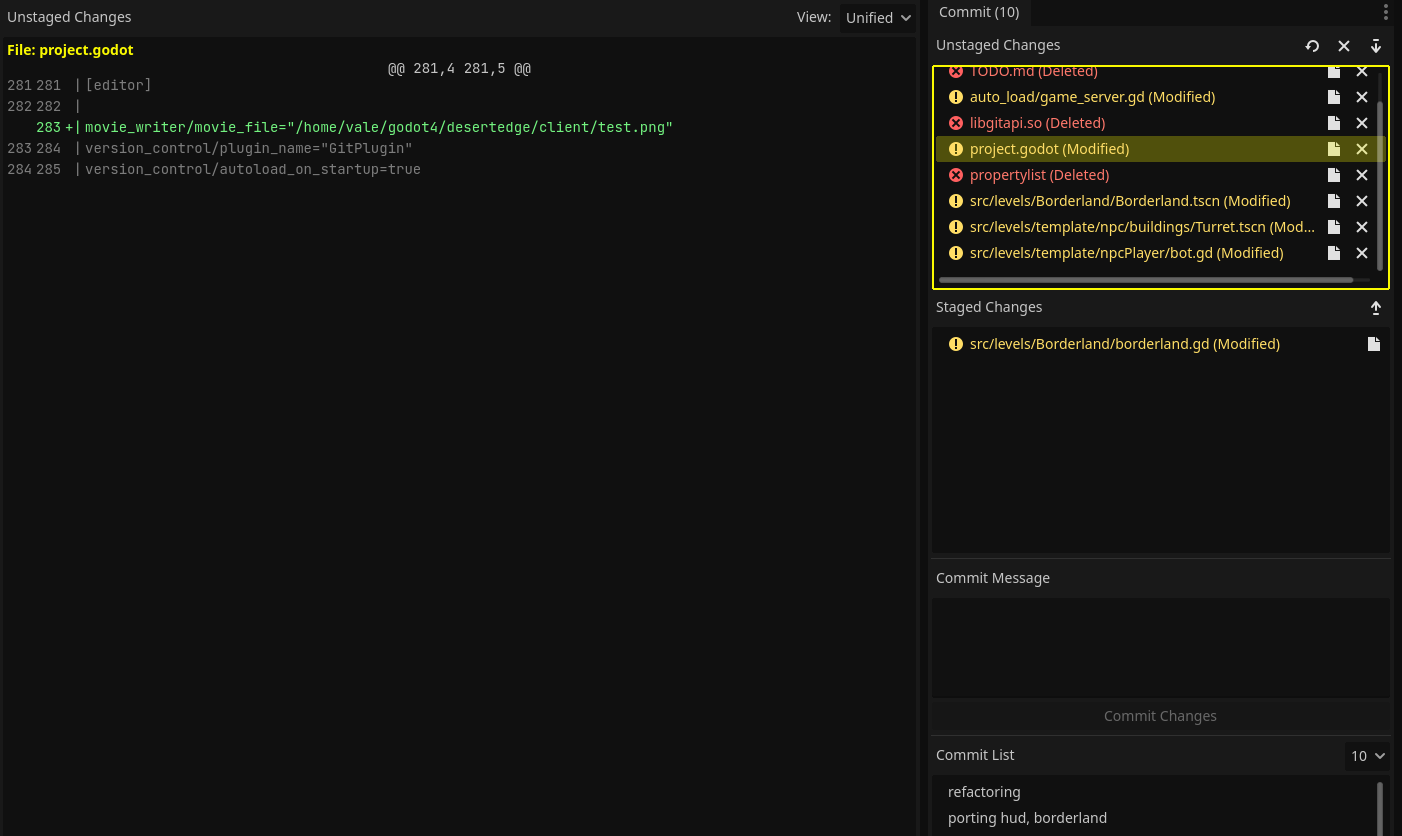This screenshot has width=1402, height=836.
Task: Select libgitapi.so (Deleted)
Action: (x=1037, y=123)
